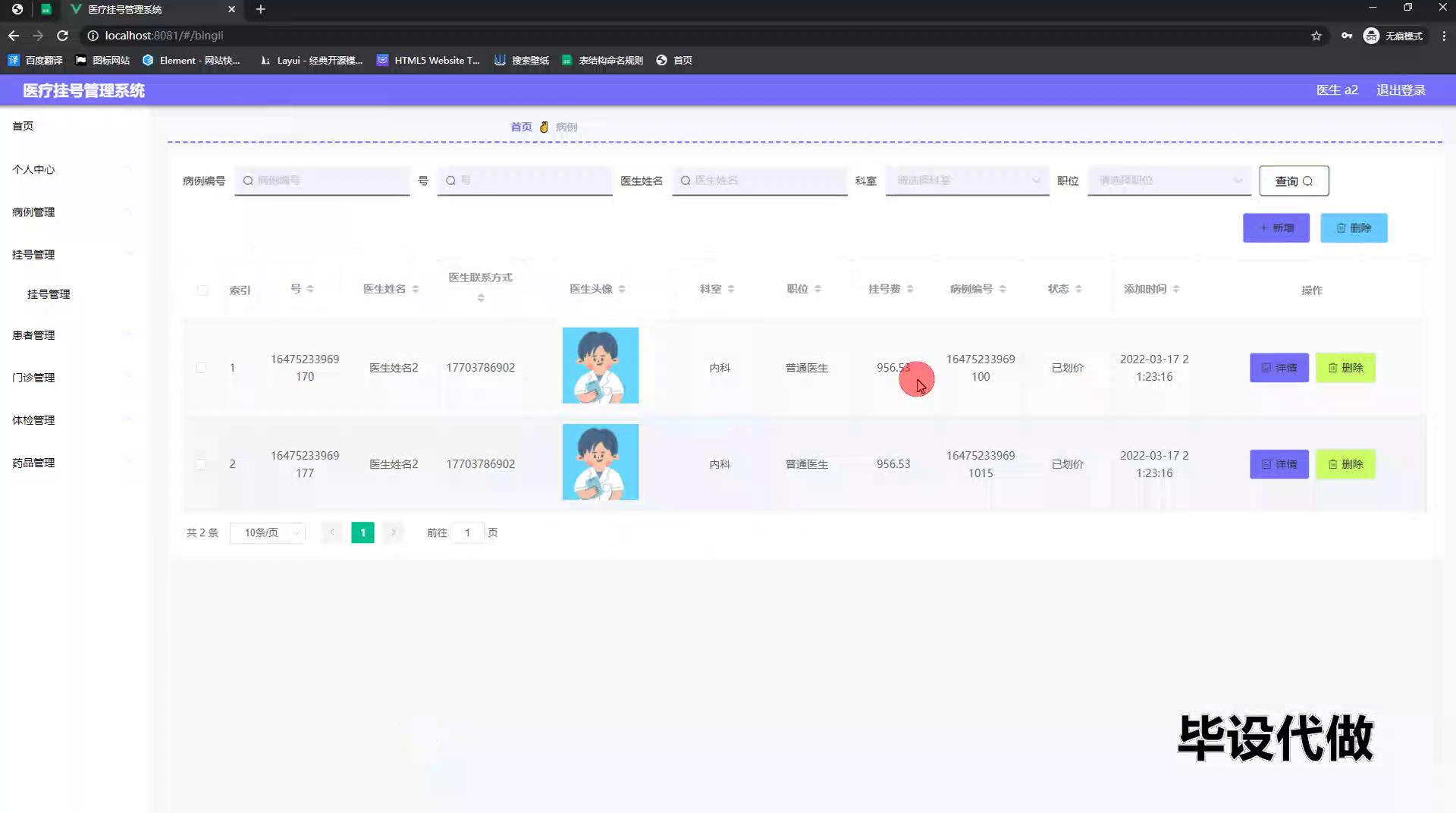Select 药品管理 sidebar menu item
Screen dimensions: 1456x813
point(33,463)
